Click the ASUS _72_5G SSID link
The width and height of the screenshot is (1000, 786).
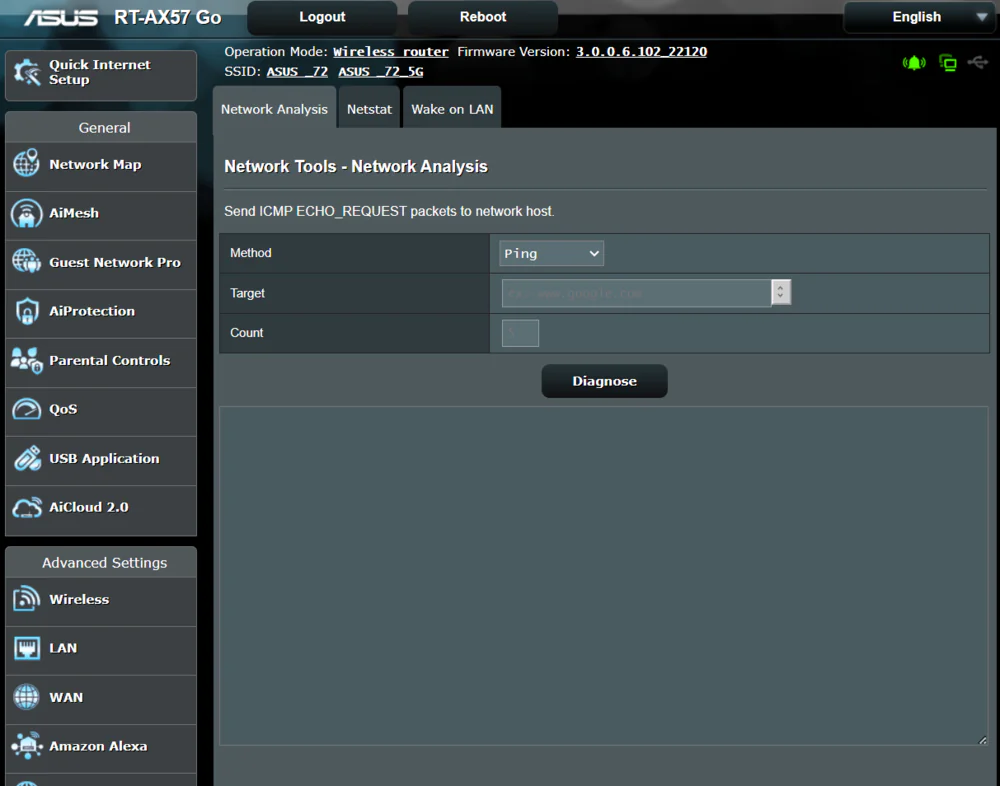point(381,71)
